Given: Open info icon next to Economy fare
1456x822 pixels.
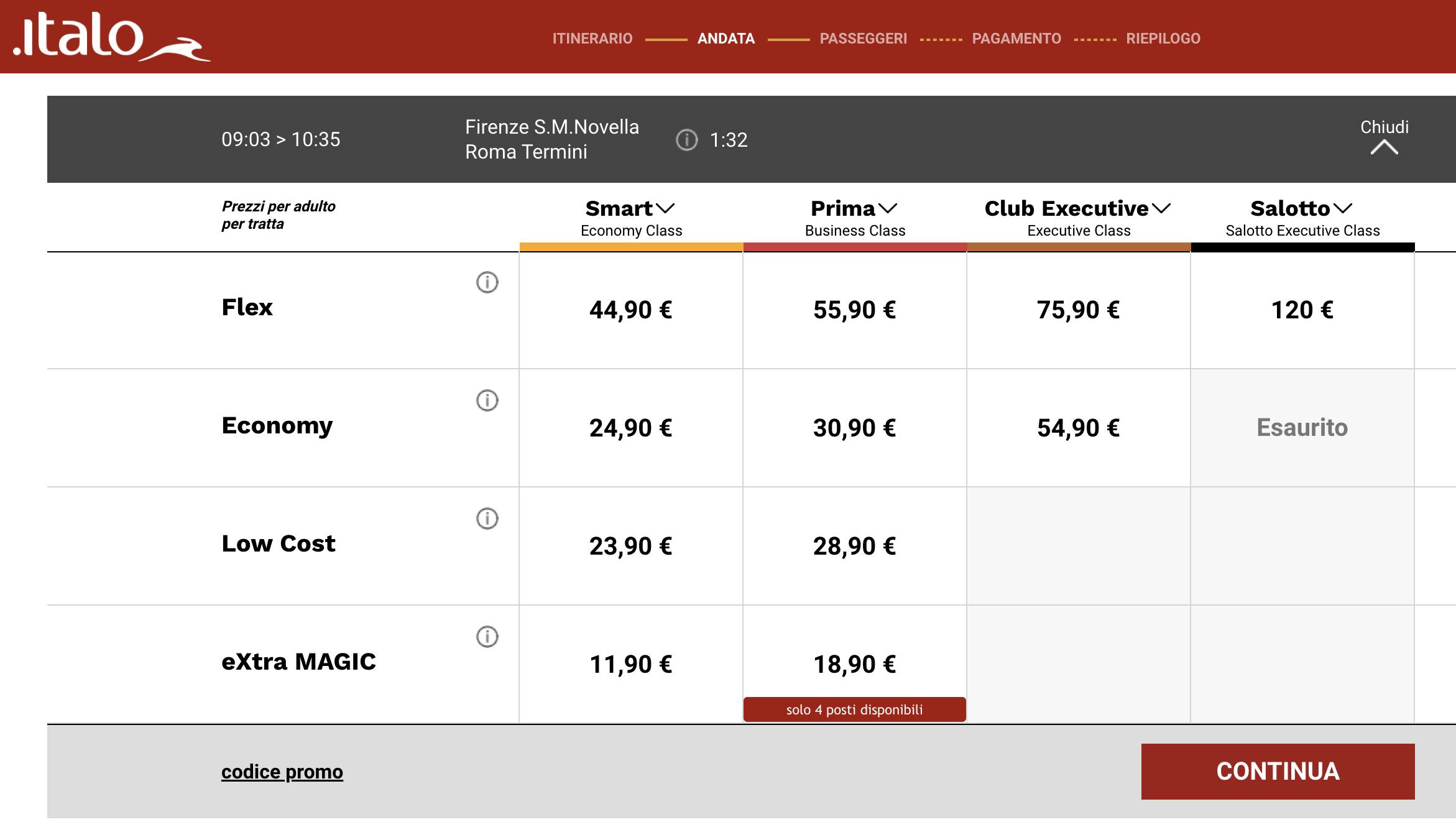Looking at the screenshot, I should click(x=487, y=400).
